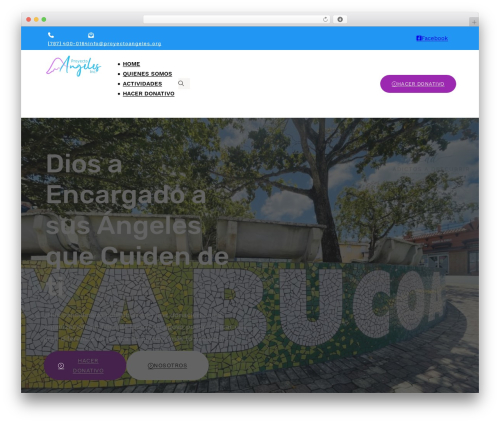This screenshot has width=500, height=423.
Task: Open the HOME menu item
Action: point(131,64)
